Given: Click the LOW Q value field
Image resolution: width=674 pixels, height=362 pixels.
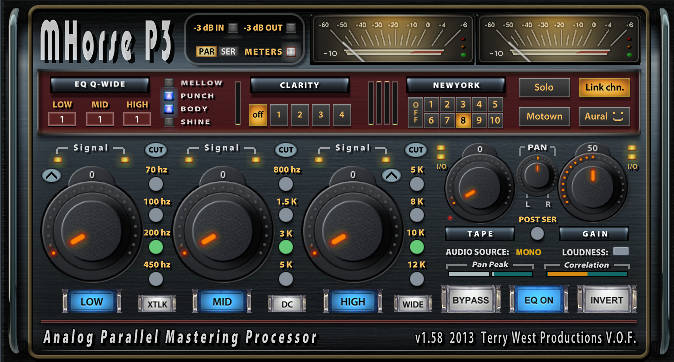Looking at the screenshot, I should (x=62, y=119).
